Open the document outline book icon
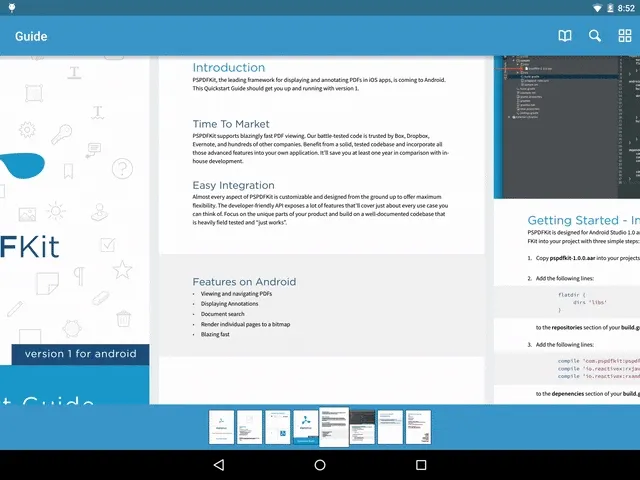The height and width of the screenshot is (480, 640). pos(565,36)
